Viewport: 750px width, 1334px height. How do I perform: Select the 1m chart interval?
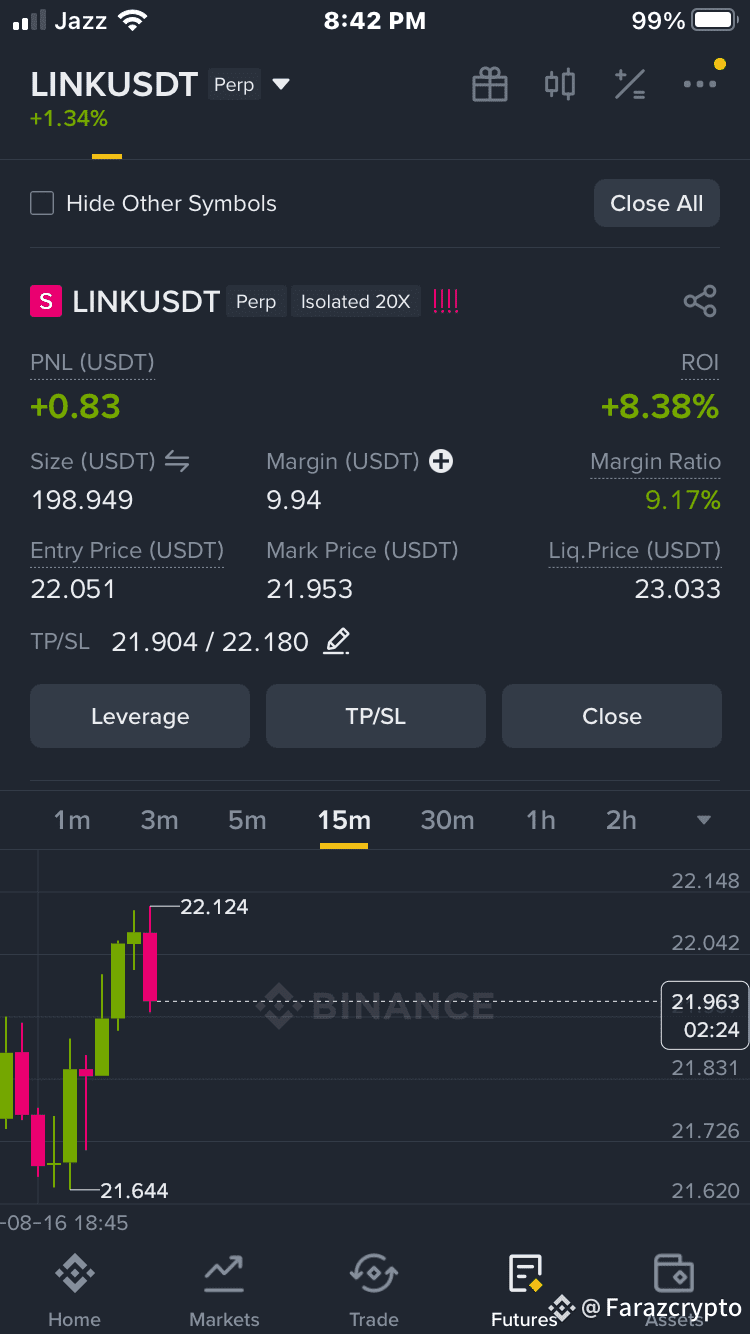pyautogui.click(x=72, y=820)
